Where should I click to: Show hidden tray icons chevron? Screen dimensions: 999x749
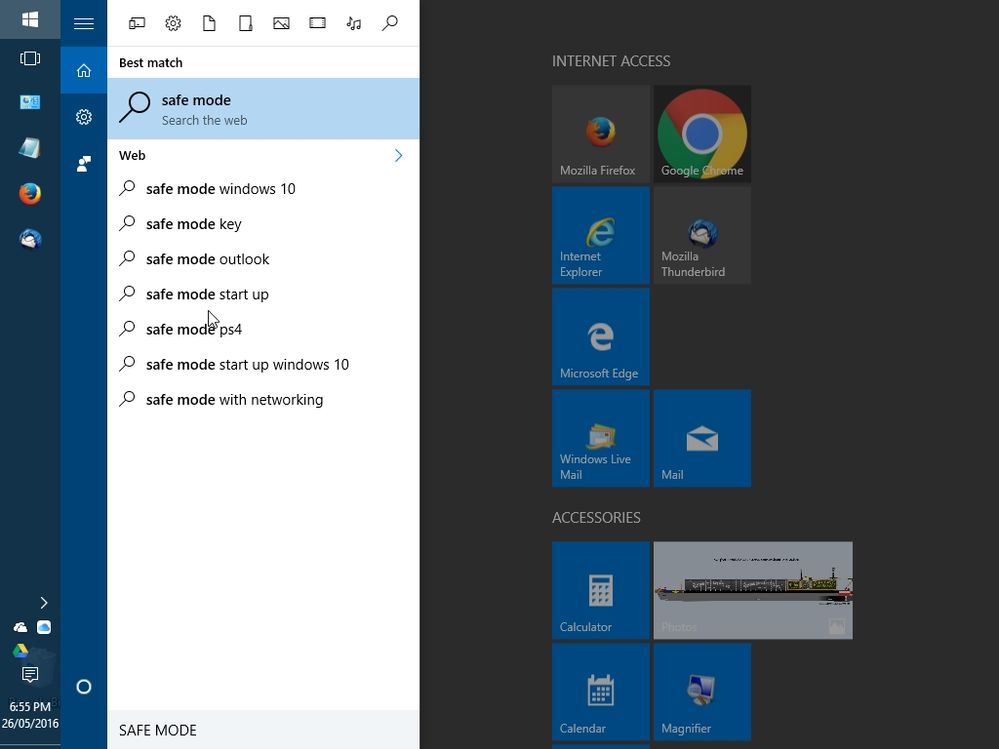43,603
